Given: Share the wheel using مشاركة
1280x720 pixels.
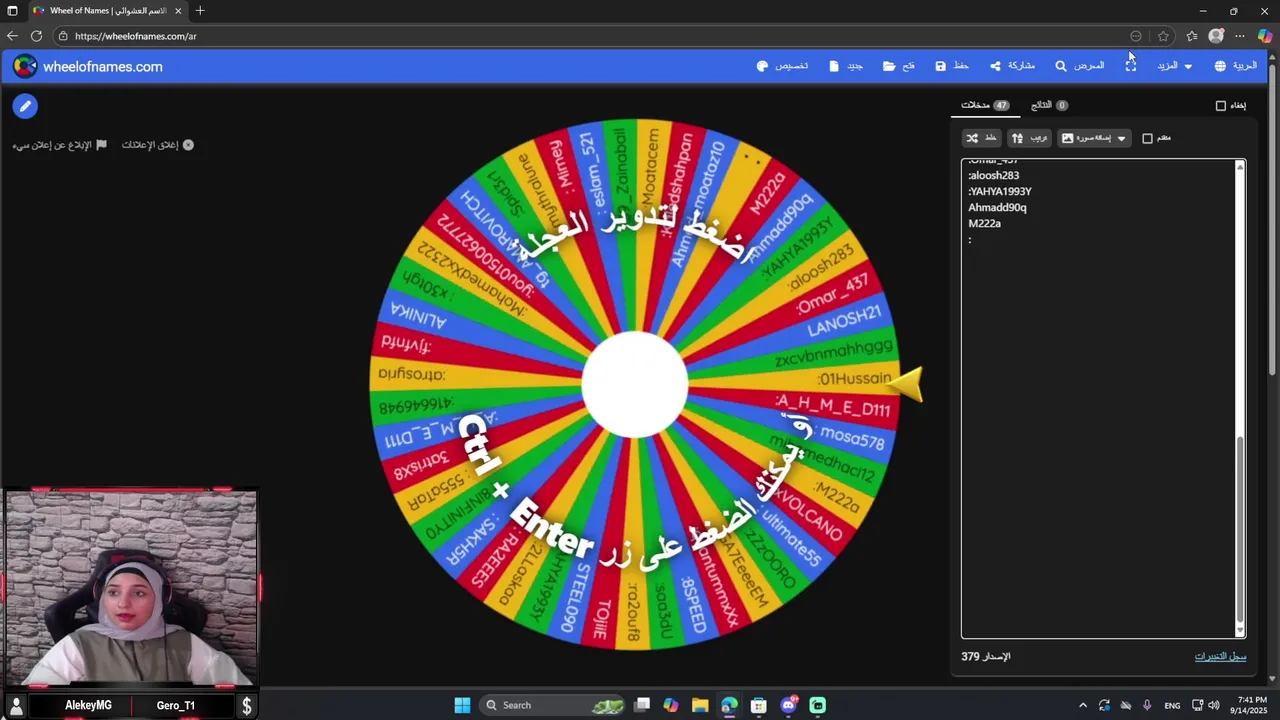Looking at the screenshot, I should pos(1012,66).
